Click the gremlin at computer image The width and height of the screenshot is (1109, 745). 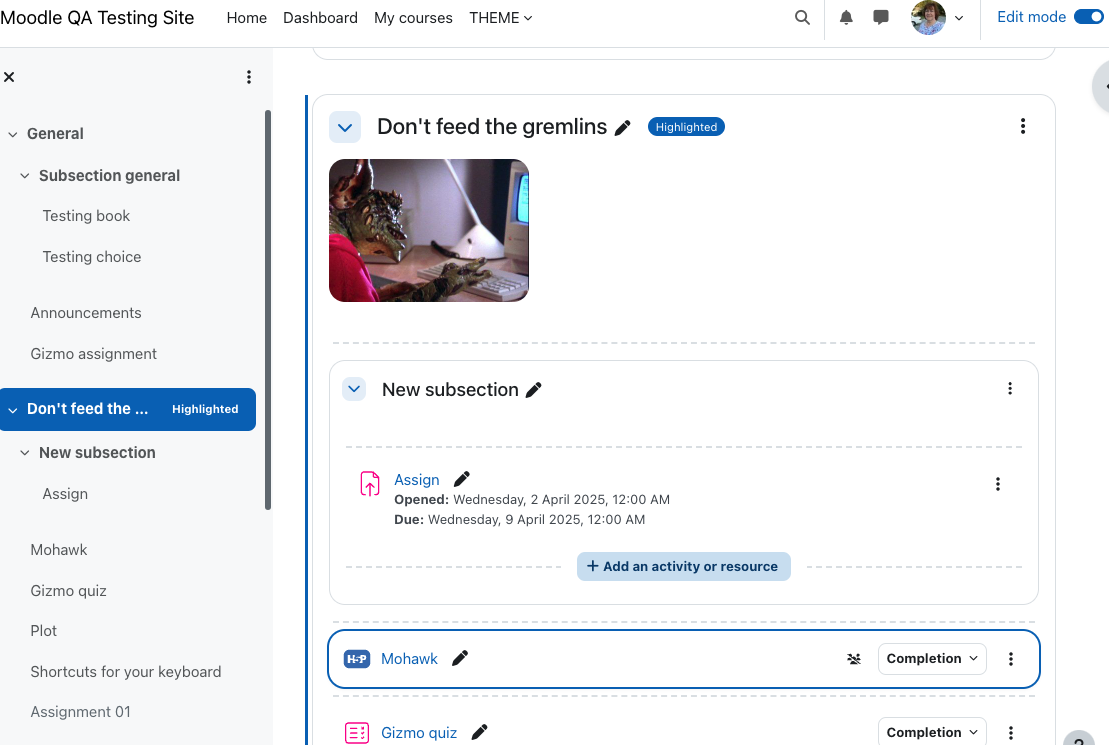coord(429,231)
